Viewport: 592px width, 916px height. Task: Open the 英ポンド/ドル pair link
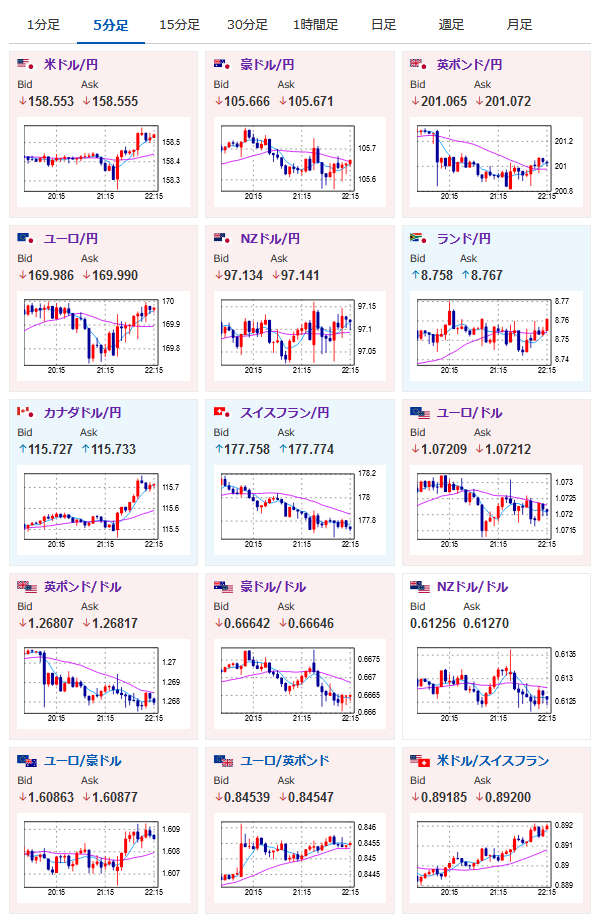click(x=82, y=587)
